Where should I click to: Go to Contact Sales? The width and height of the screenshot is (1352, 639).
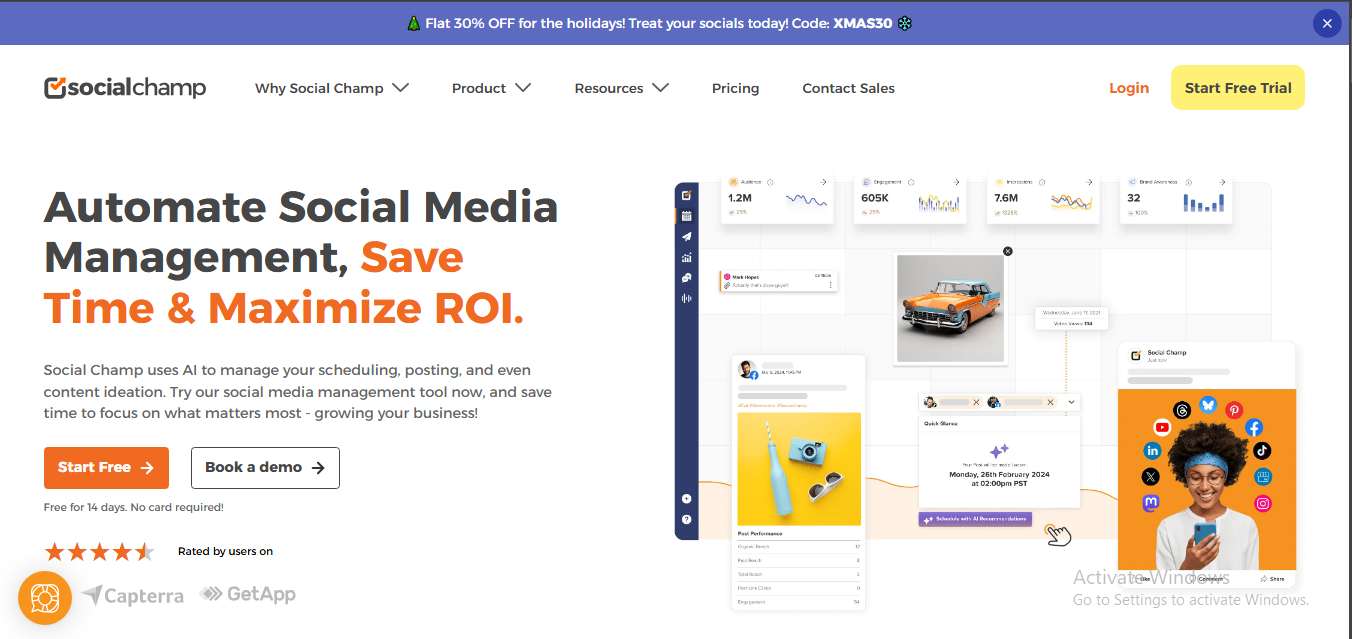(x=848, y=88)
